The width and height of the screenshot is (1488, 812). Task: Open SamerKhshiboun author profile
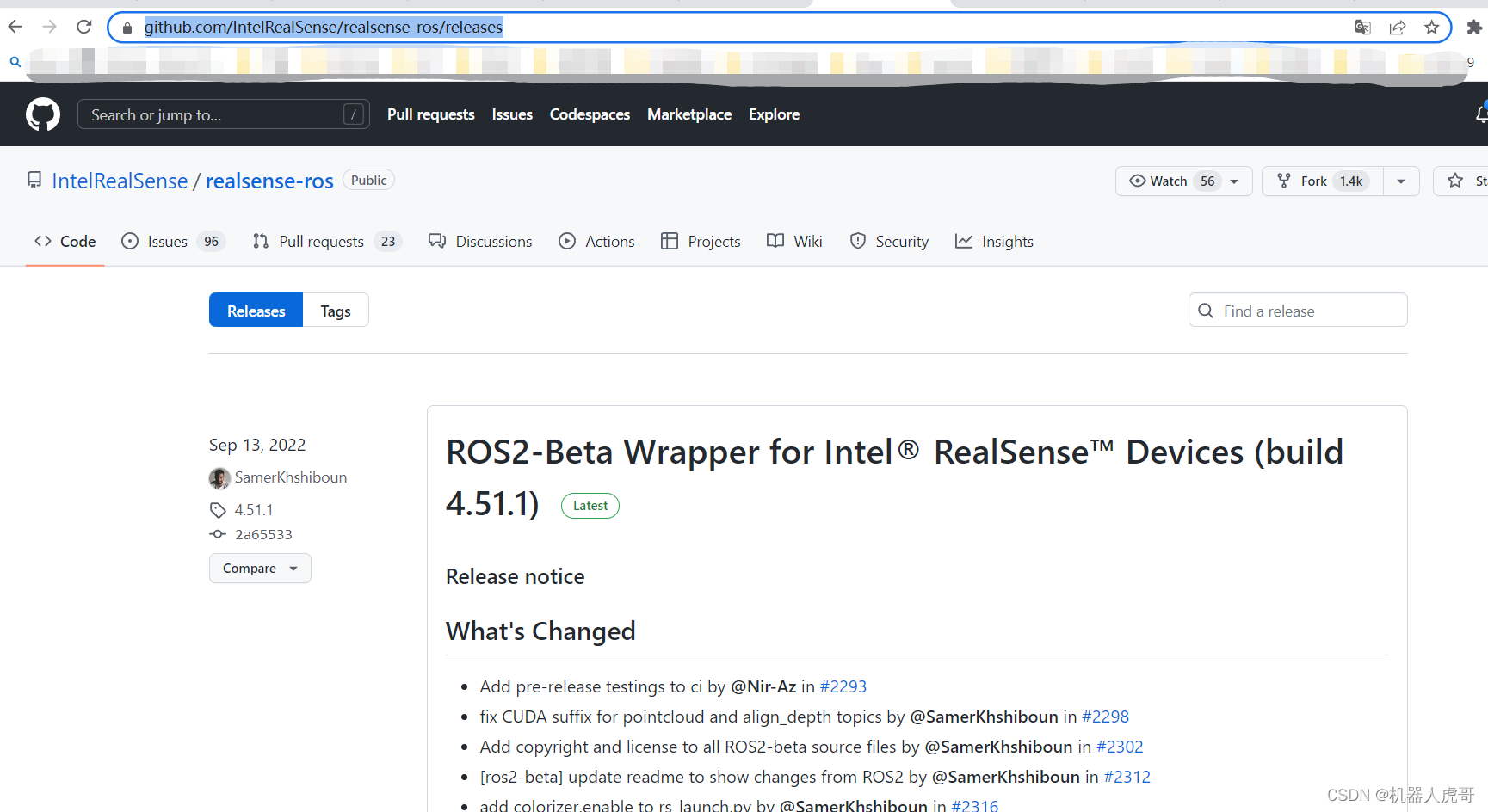291,477
